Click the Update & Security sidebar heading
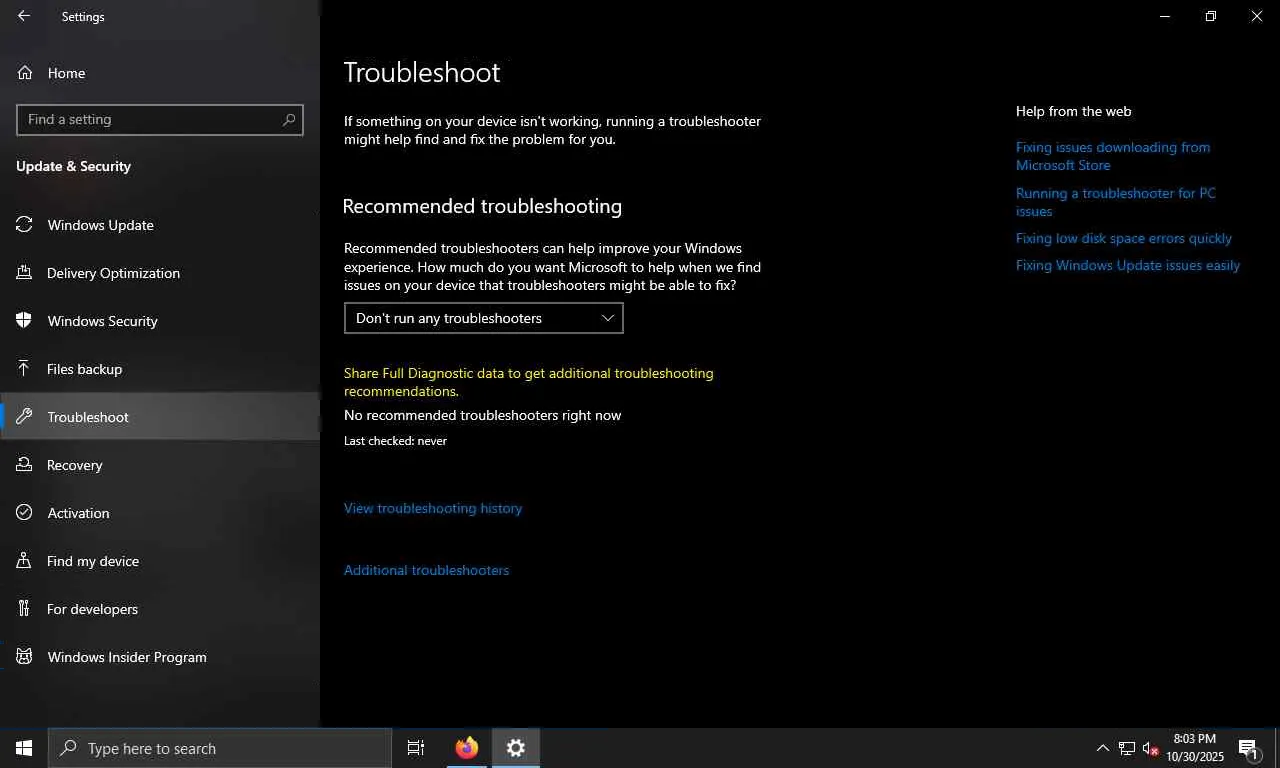 (74, 166)
